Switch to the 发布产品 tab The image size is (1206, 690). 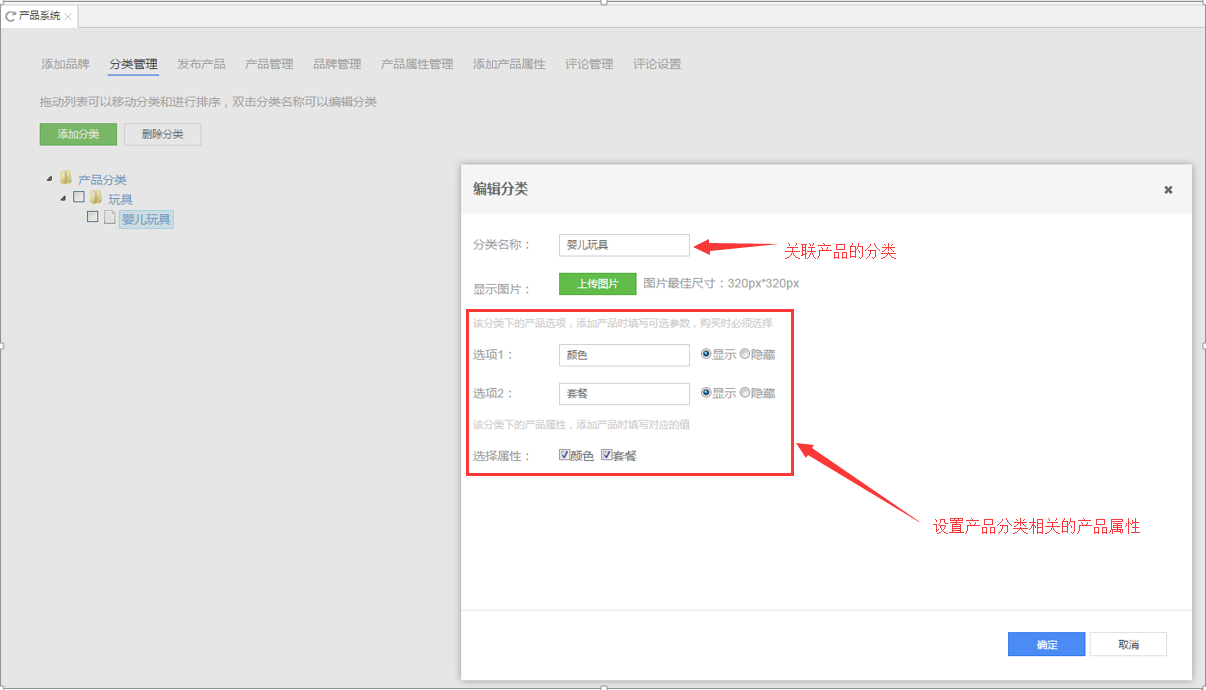click(x=201, y=64)
